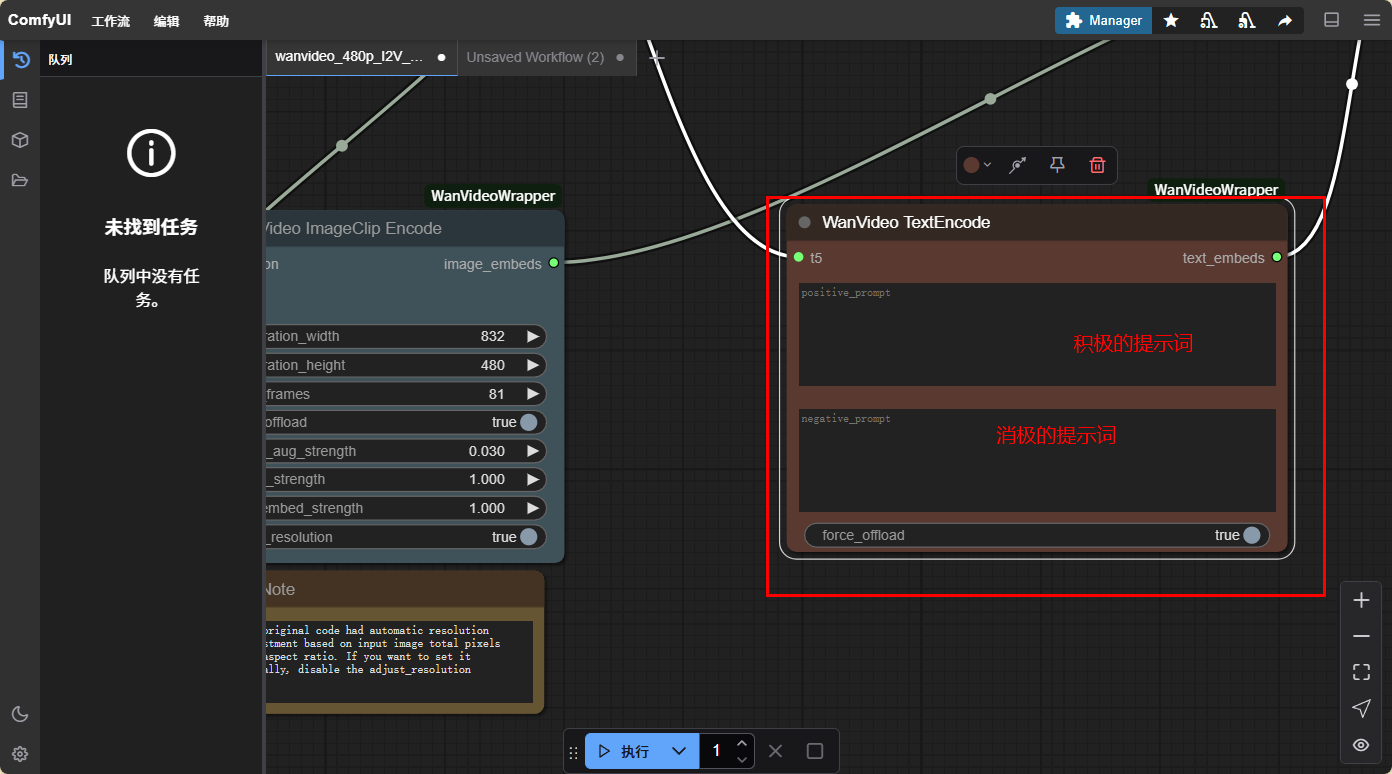1392x774 pixels.
Task: Click the 832 width value
Action: pos(492,336)
